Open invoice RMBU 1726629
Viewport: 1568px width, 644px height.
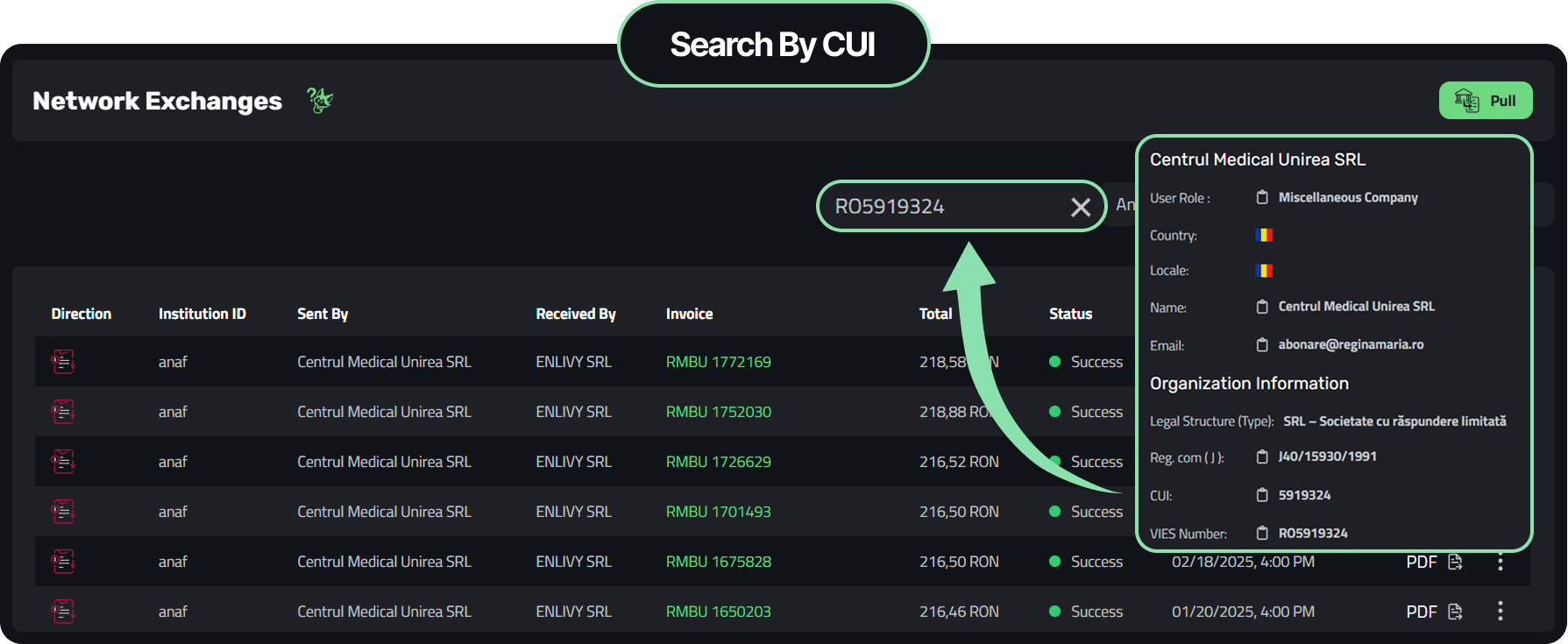(x=718, y=462)
